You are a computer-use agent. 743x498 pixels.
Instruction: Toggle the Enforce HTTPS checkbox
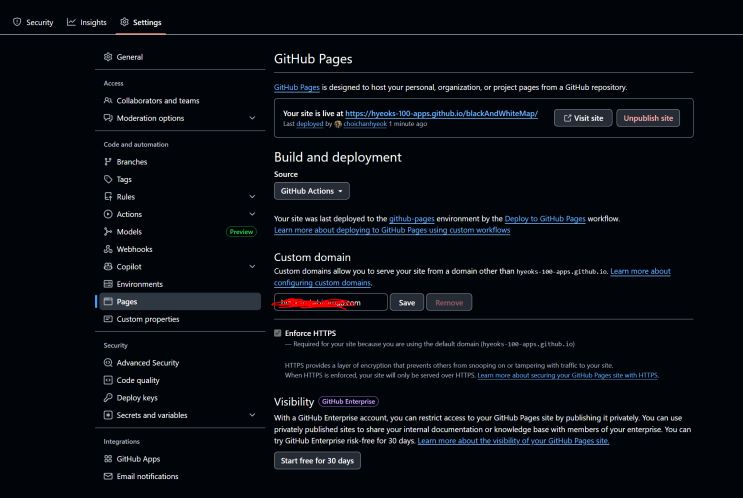278,333
